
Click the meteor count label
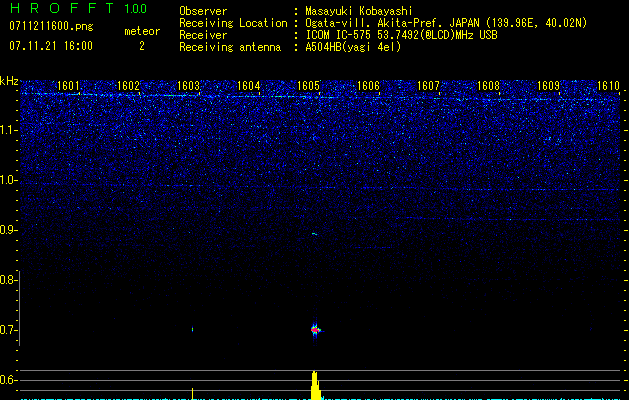pyautogui.click(x=141, y=31)
